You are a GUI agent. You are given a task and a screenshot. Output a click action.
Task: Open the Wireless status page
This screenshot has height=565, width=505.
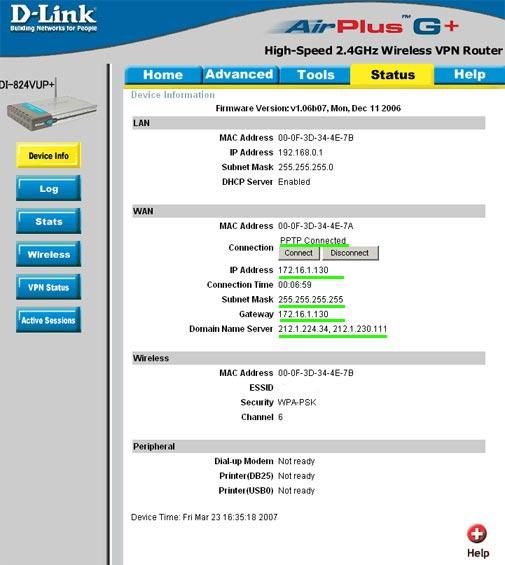coord(49,254)
